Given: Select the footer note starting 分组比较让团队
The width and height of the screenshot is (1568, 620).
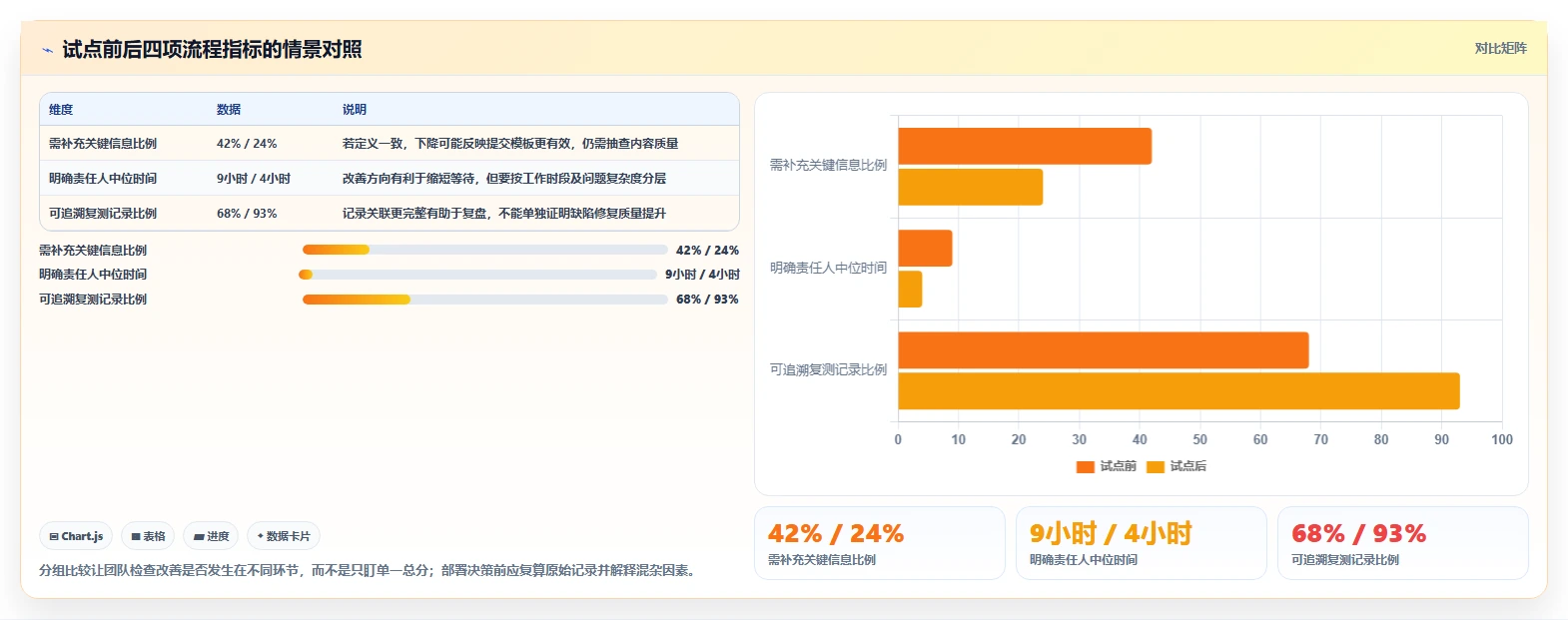Looking at the screenshot, I should pos(370,571).
